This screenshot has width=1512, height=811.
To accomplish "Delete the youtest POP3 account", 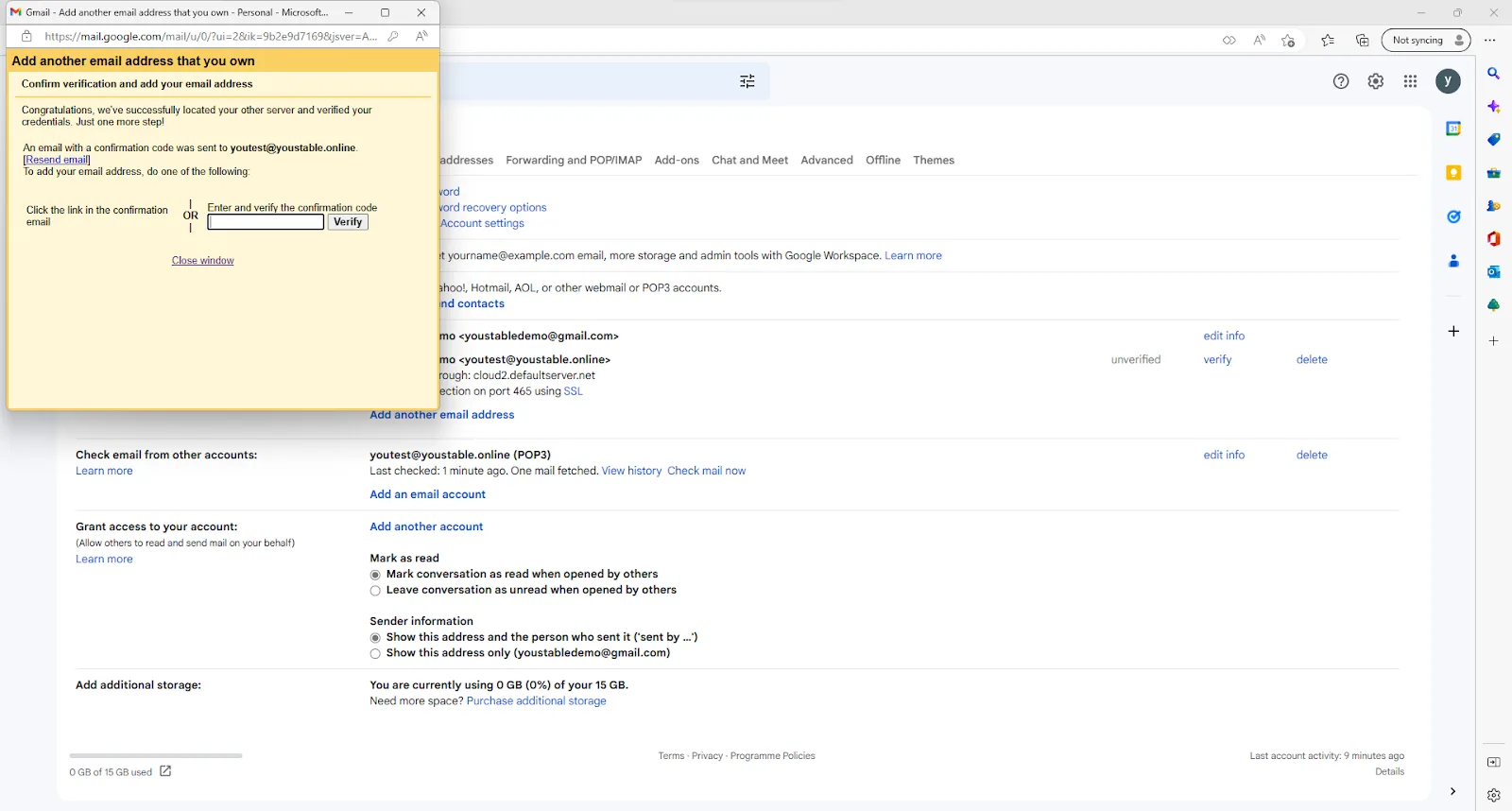I will [1312, 456].
